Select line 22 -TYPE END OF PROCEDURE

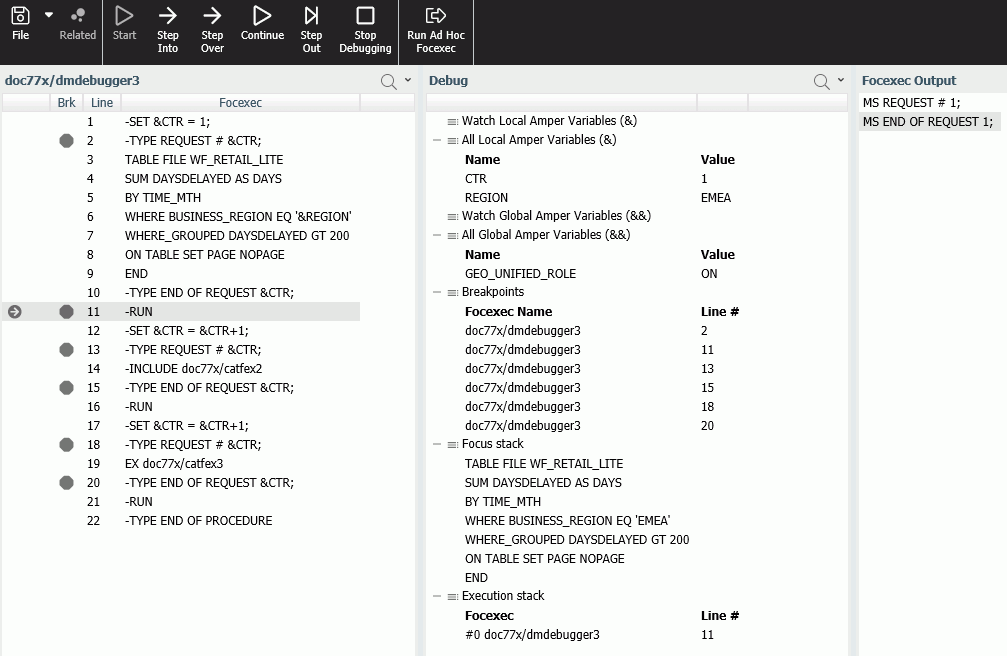point(198,520)
